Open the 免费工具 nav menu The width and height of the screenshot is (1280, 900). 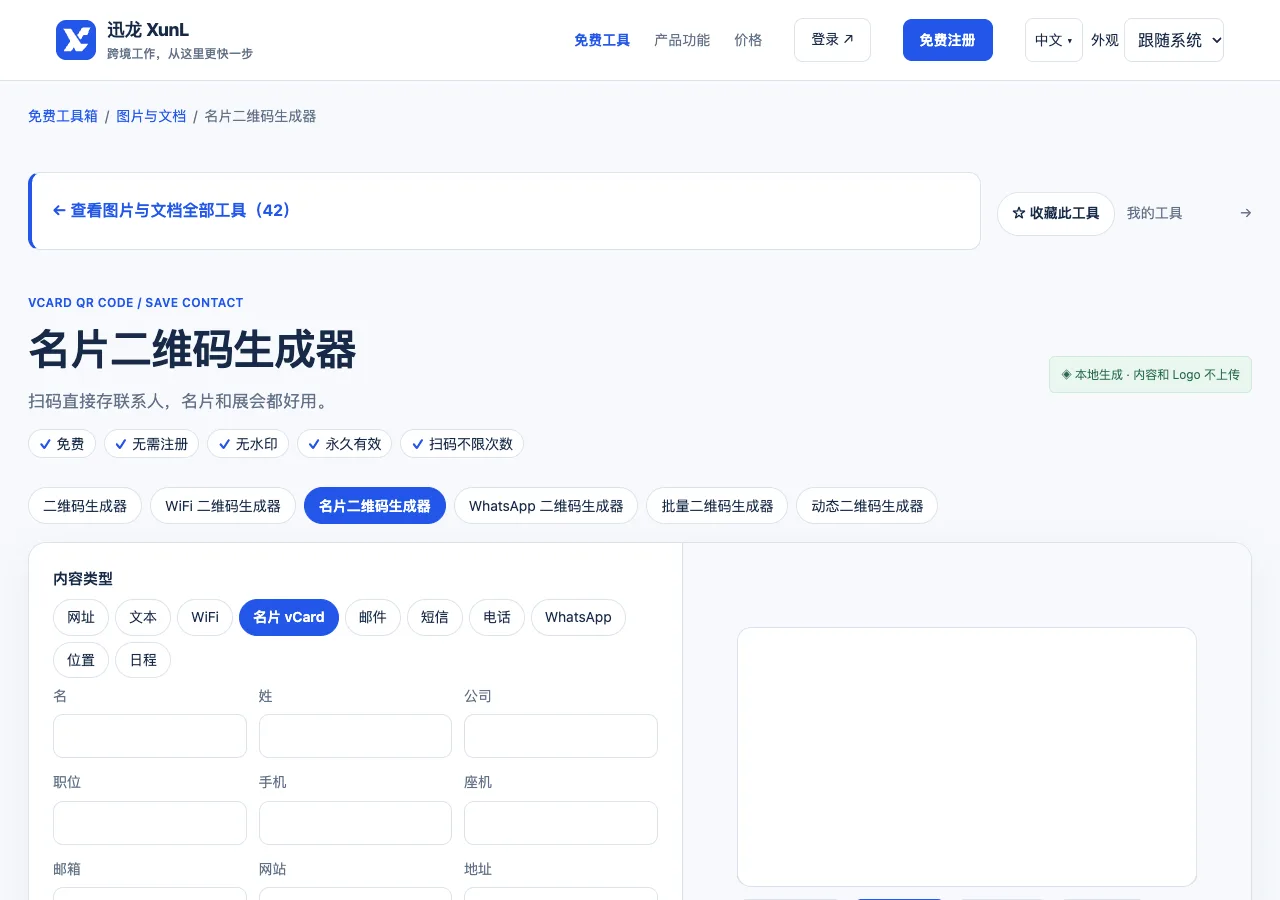pos(602,40)
